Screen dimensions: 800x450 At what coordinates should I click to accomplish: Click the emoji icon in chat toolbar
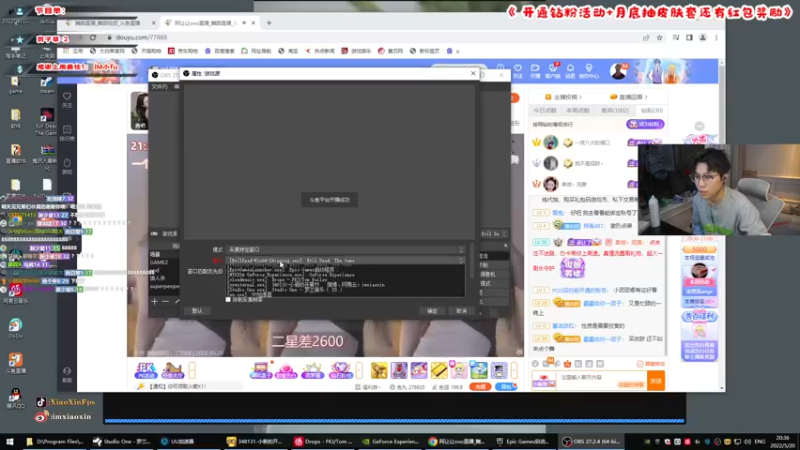[x=535, y=364]
